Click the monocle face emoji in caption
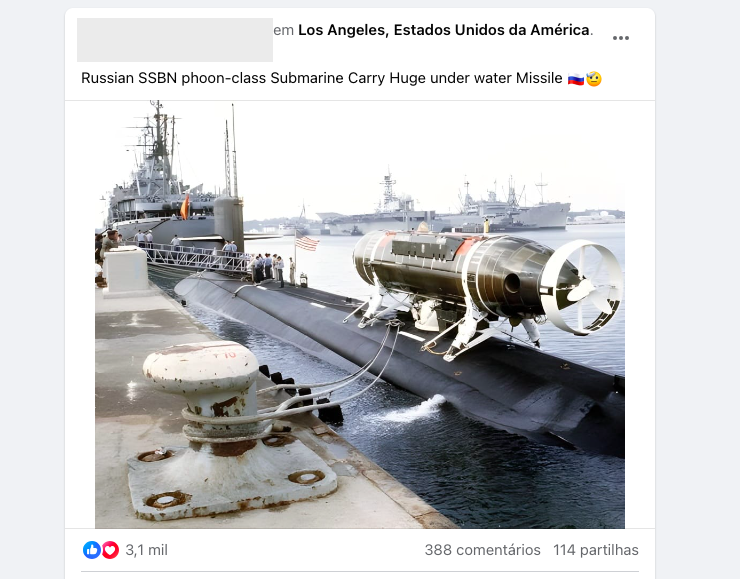The width and height of the screenshot is (740, 579). coord(594,78)
